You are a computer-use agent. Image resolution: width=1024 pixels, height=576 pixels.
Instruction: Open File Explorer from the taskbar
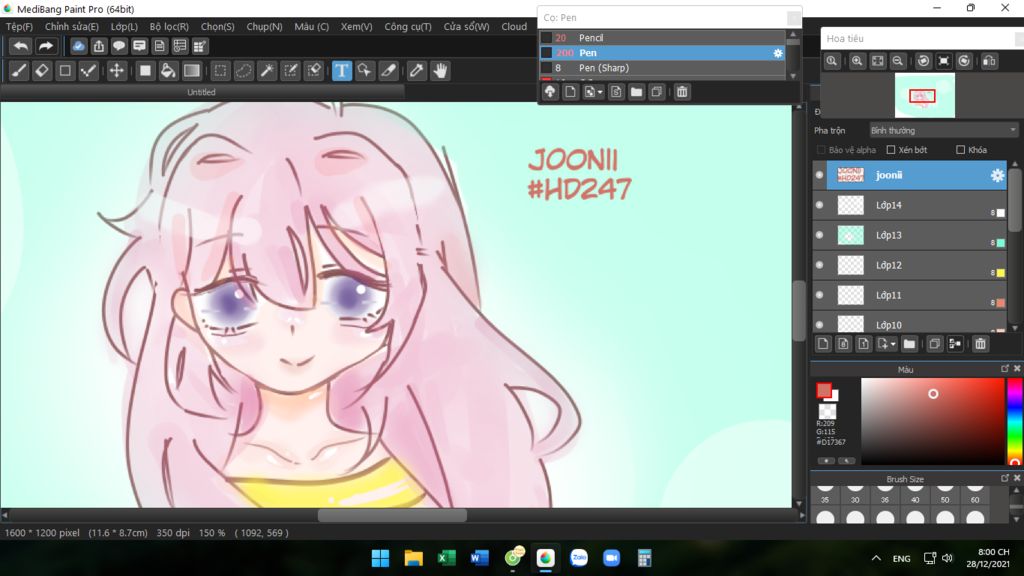pos(413,558)
